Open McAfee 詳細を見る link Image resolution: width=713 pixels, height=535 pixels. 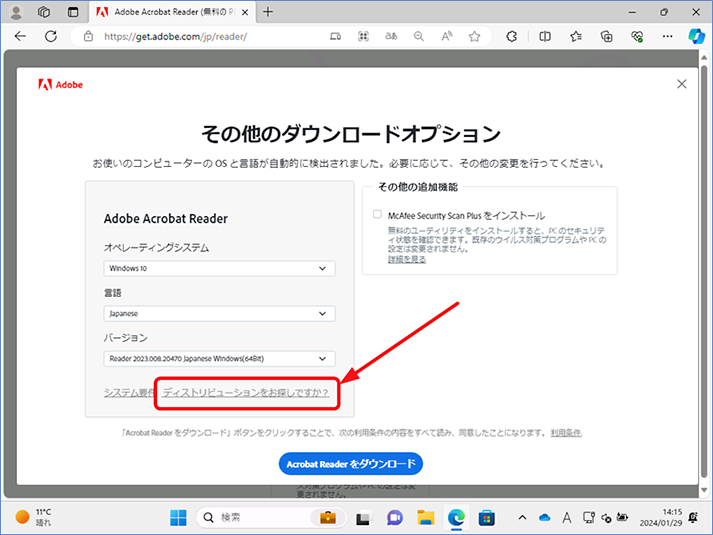407,259
